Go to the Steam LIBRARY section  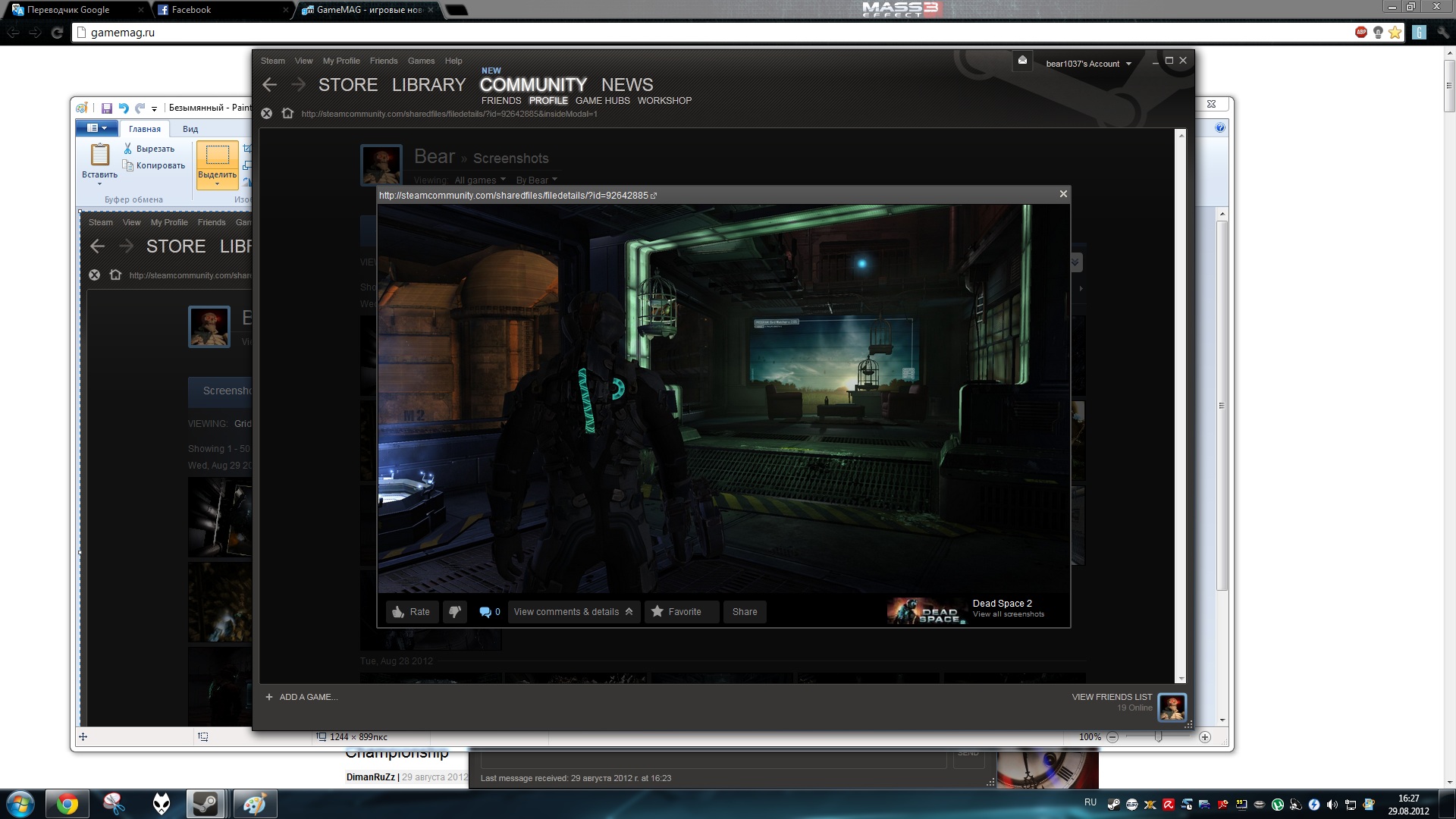[428, 85]
